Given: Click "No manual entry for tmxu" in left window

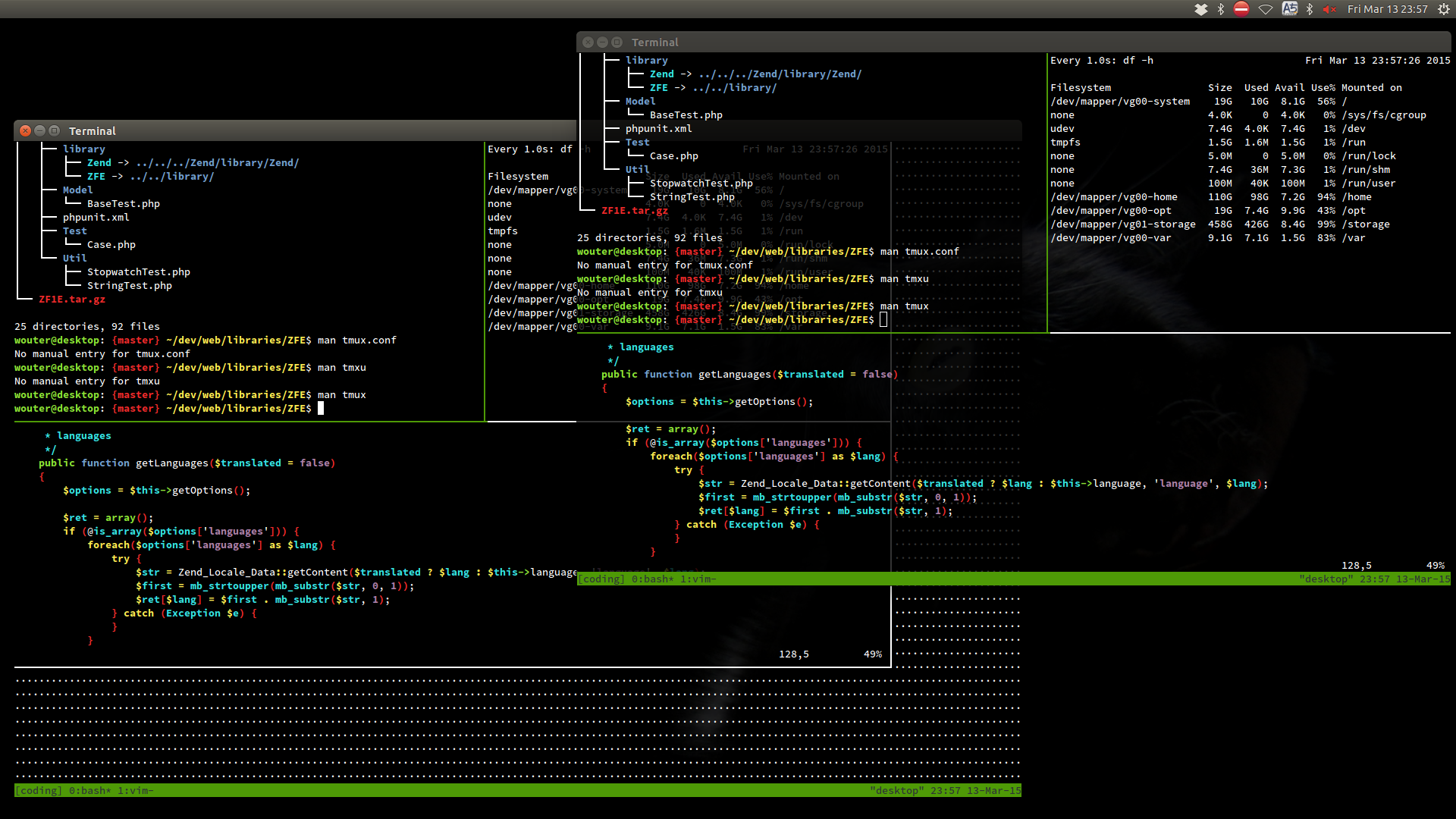Looking at the screenshot, I should (87, 381).
